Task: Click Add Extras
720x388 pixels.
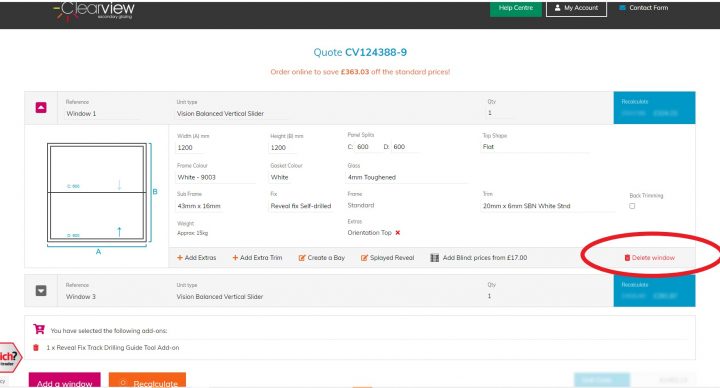Action: (x=197, y=258)
